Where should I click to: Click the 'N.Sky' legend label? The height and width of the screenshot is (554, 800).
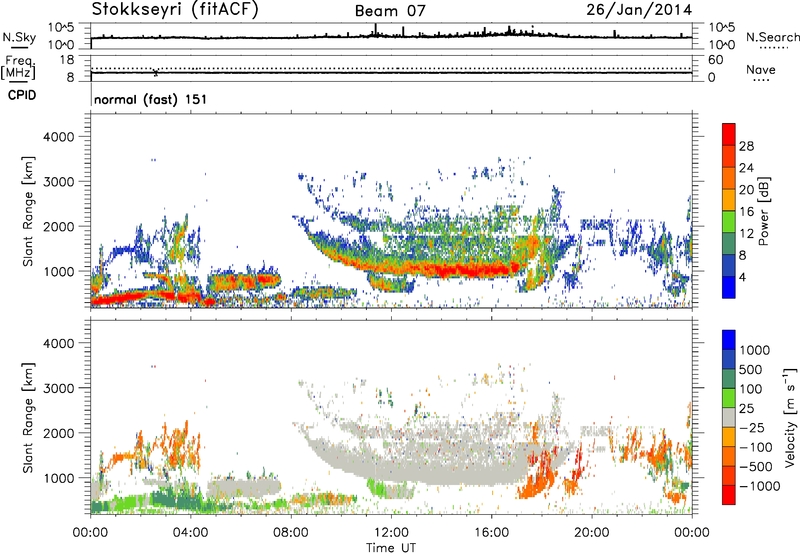pos(19,37)
